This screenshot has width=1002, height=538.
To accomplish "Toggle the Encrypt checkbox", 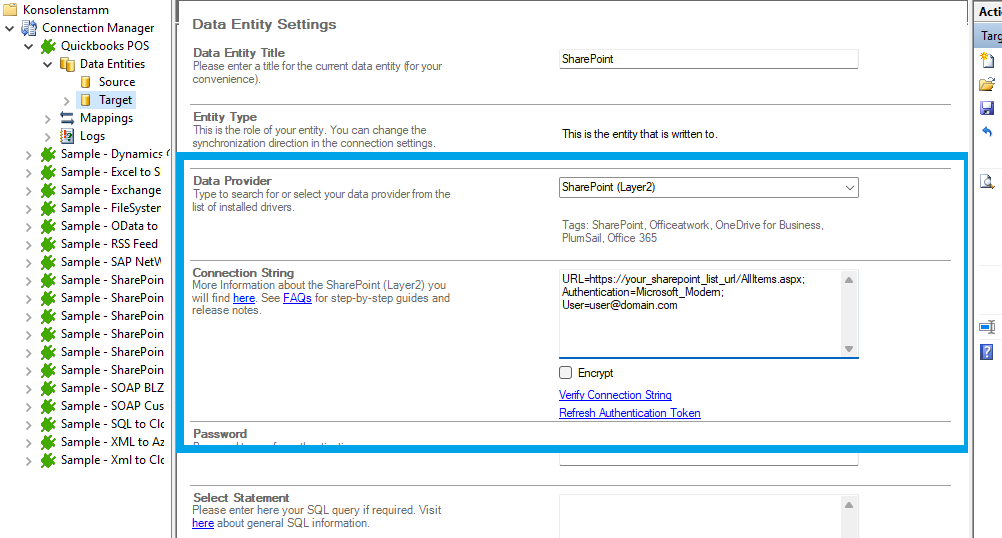I will (x=566, y=373).
